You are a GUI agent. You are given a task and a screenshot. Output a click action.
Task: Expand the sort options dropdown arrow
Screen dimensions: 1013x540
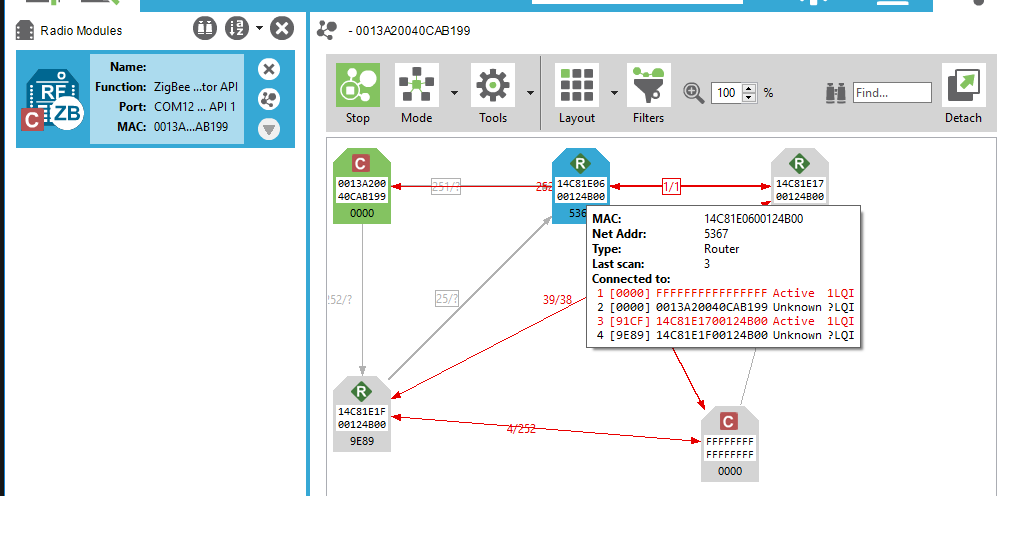(x=259, y=28)
